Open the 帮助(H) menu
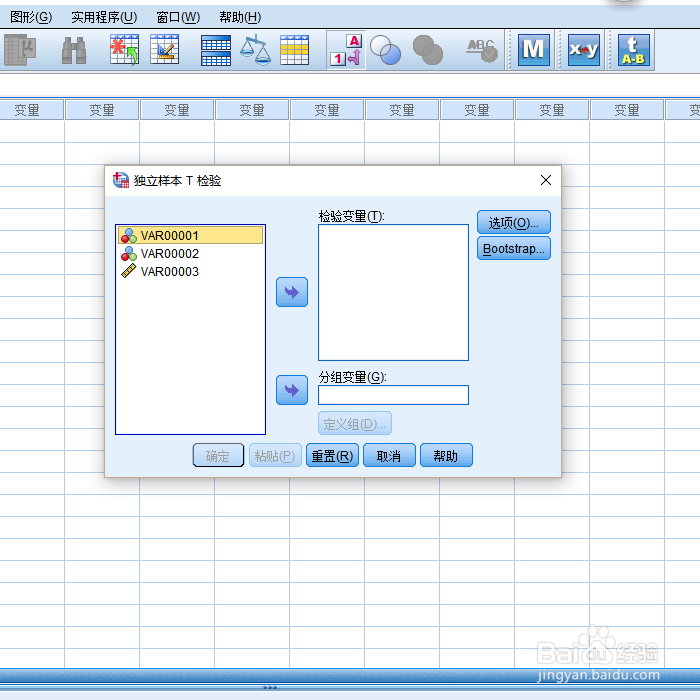The height and width of the screenshot is (700, 700). tap(240, 17)
